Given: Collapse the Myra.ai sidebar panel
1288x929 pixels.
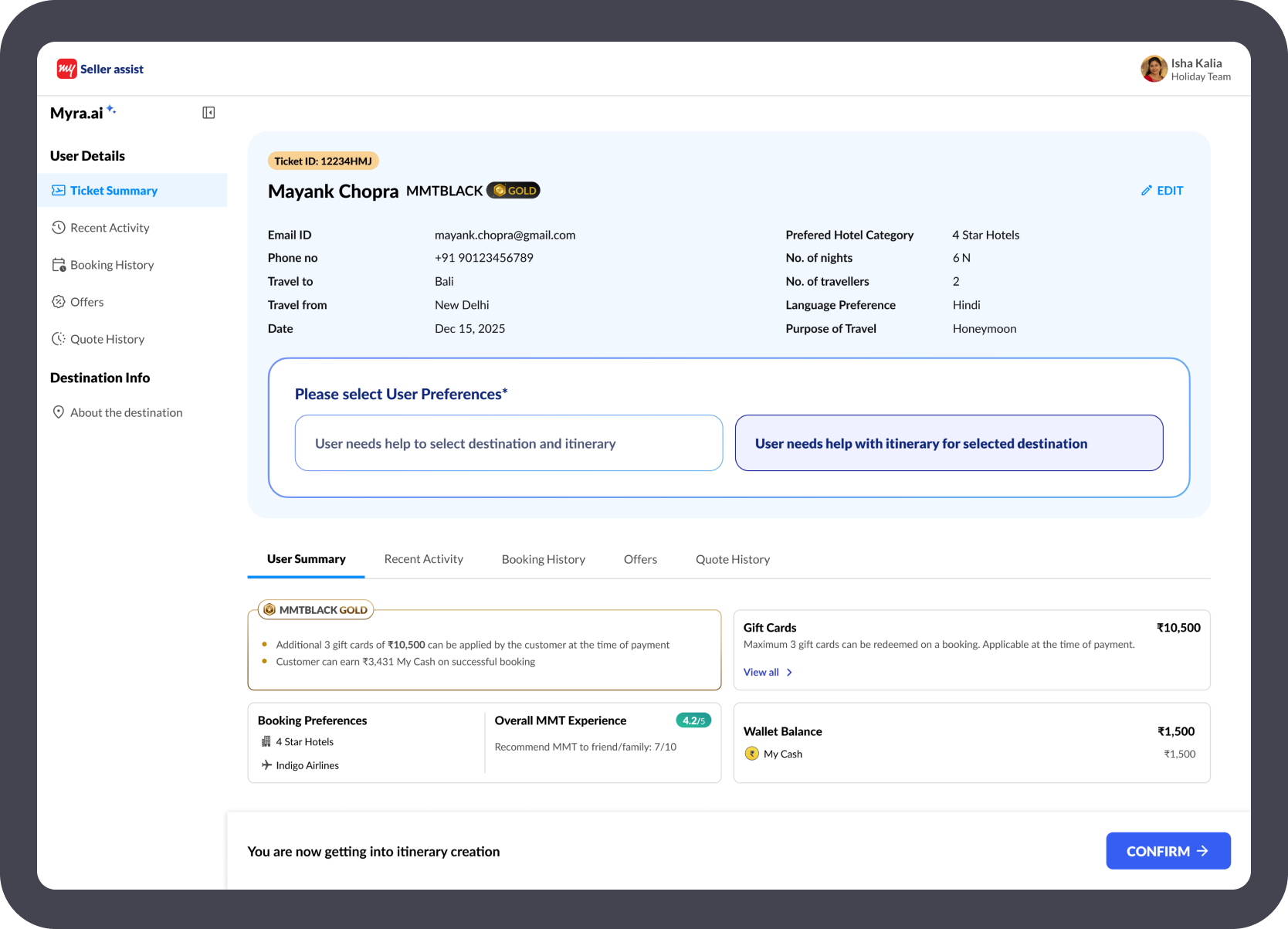Looking at the screenshot, I should pyautogui.click(x=208, y=113).
